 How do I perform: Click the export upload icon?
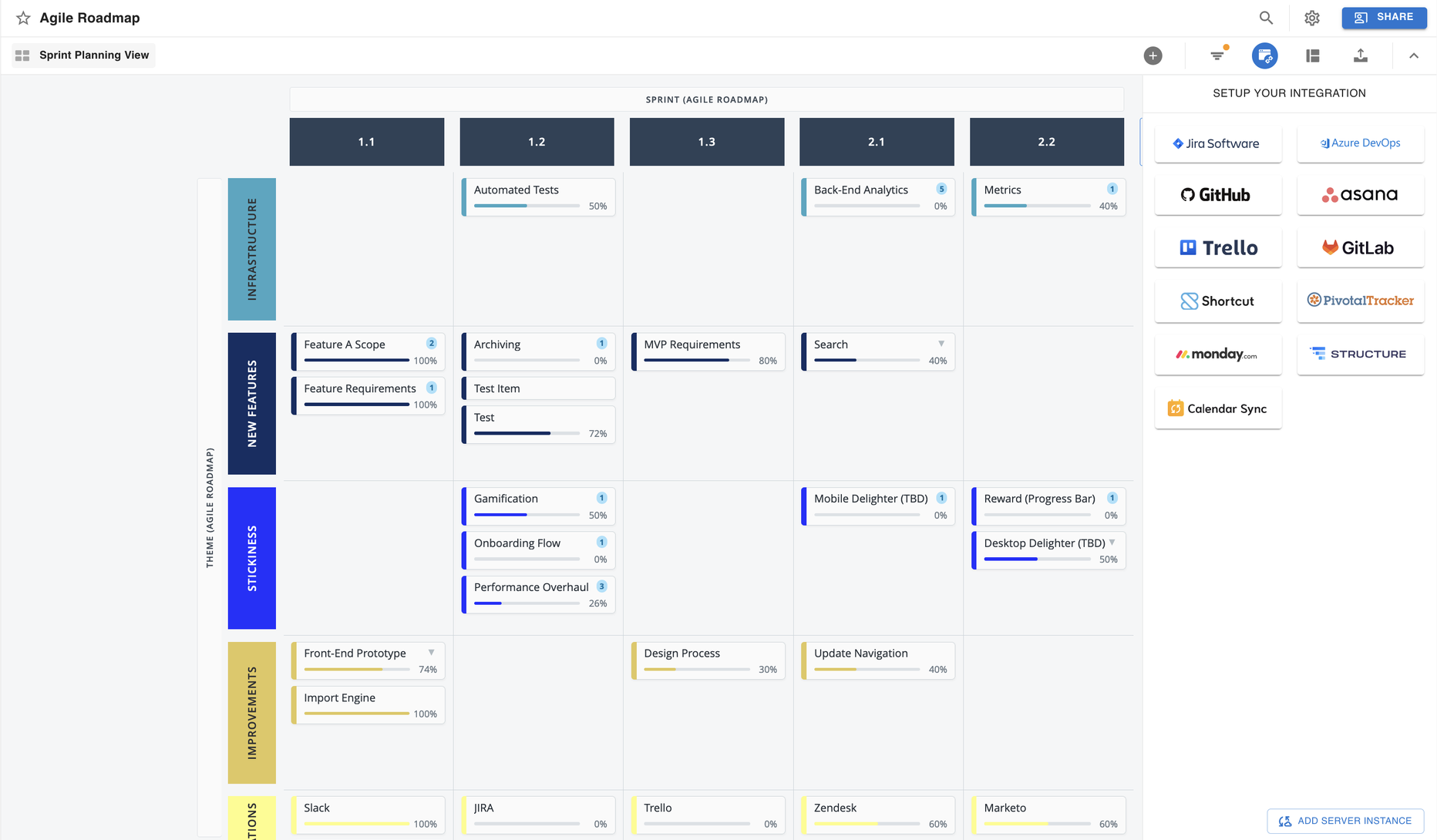coord(1361,55)
